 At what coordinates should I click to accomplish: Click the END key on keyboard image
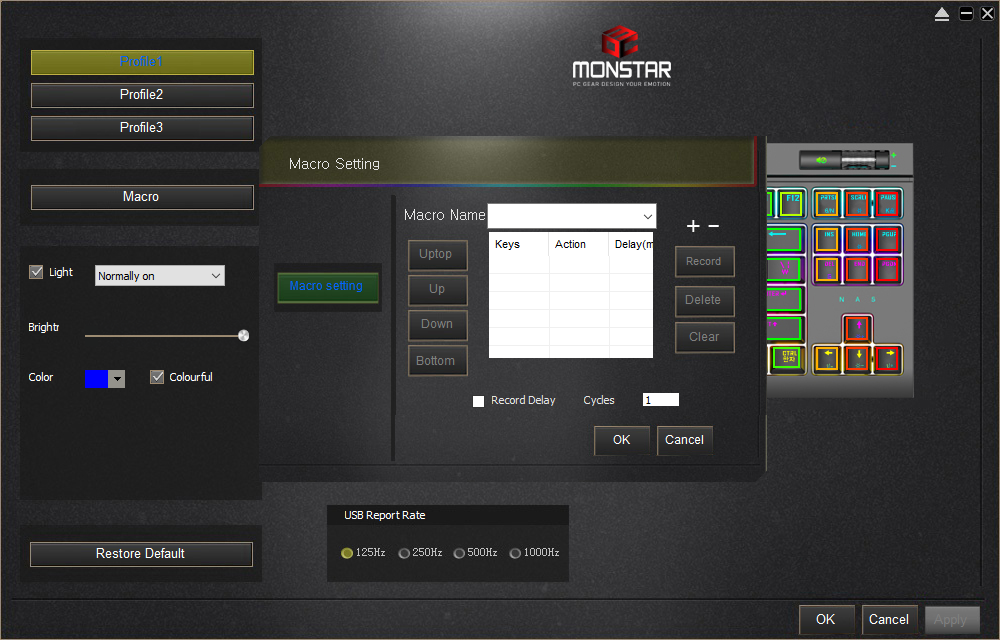858,270
